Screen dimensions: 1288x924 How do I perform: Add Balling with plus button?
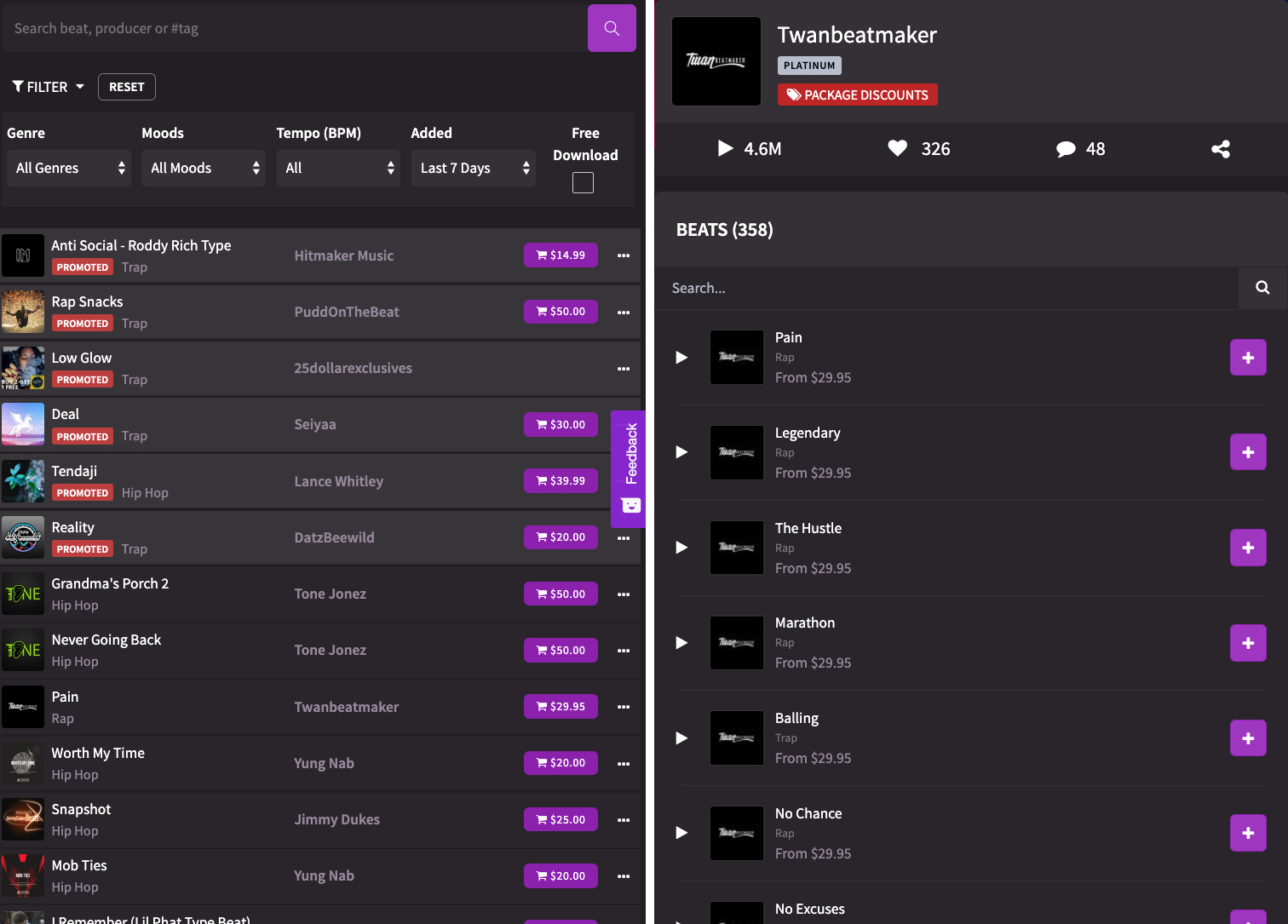point(1248,738)
